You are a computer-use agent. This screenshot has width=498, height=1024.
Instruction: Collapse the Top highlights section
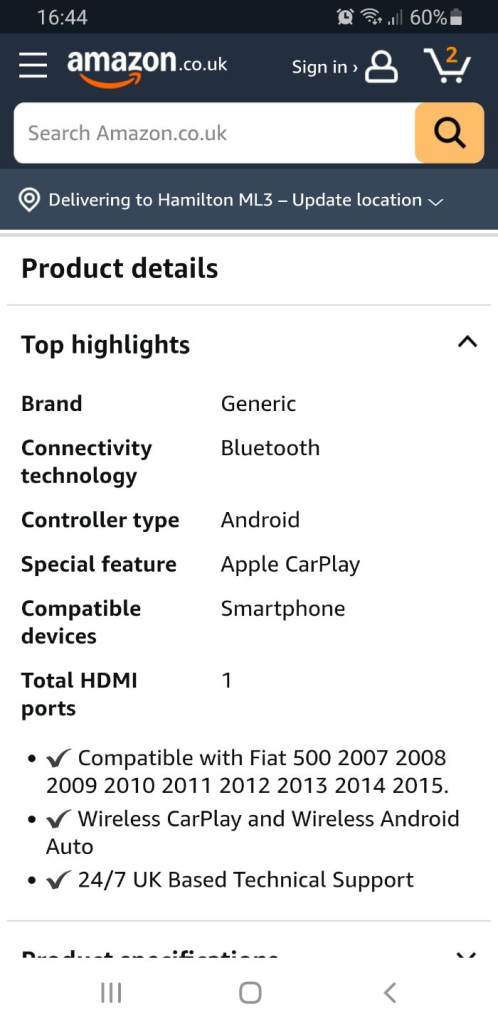(467, 342)
